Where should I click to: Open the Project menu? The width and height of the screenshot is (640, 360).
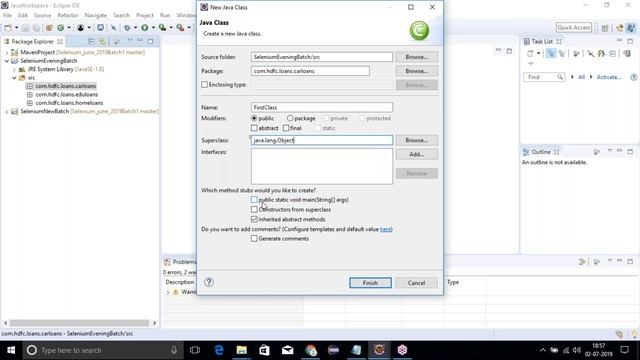(x=144, y=15)
